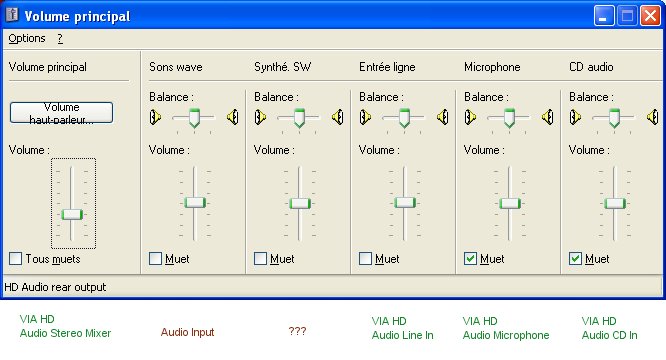666x360 pixels.
Task: Click the Microphone volume slider thumb
Action: click(x=509, y=203)
